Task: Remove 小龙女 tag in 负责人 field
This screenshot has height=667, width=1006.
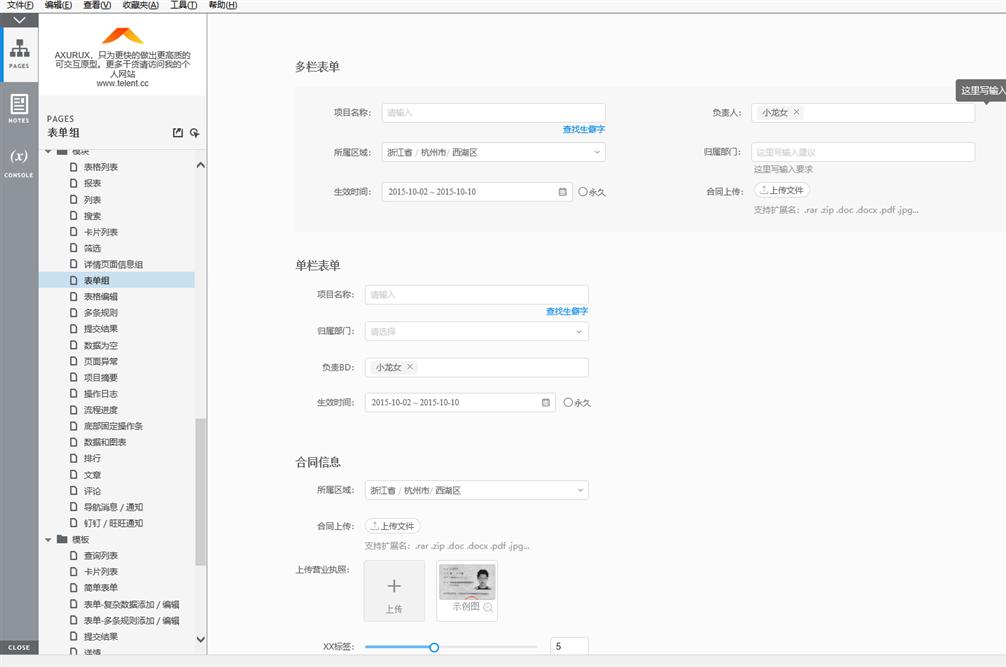Action: tap(796, 113)
